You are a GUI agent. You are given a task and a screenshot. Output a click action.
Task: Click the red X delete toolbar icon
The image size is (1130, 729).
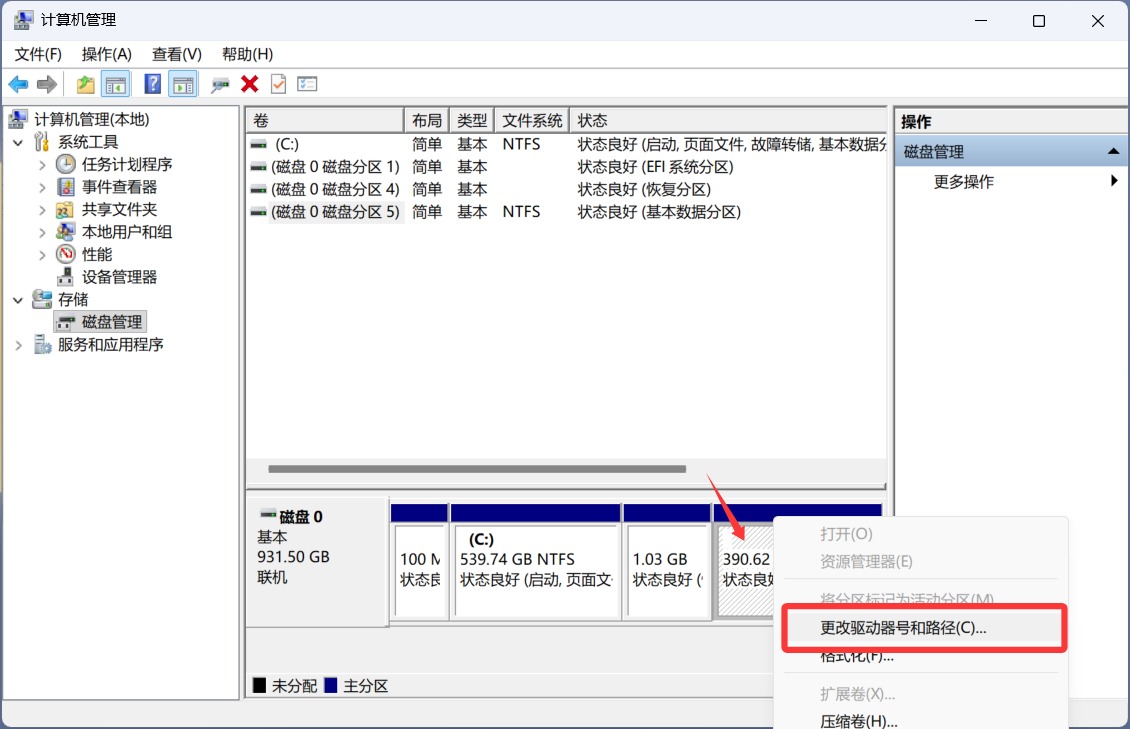pos(249,84)
